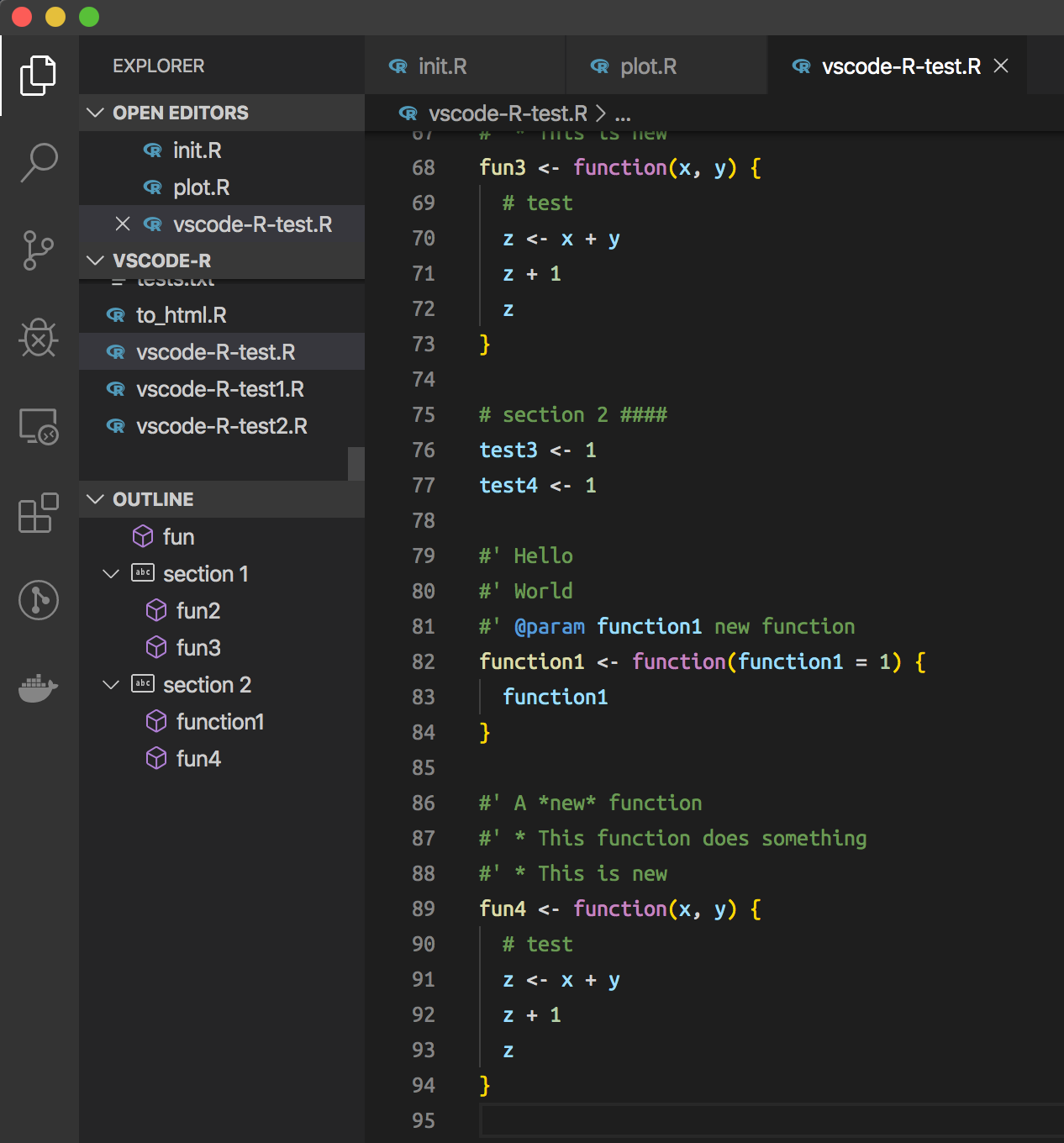
Task: Click the cube icon next to fun4
Action: coord(156,758)
